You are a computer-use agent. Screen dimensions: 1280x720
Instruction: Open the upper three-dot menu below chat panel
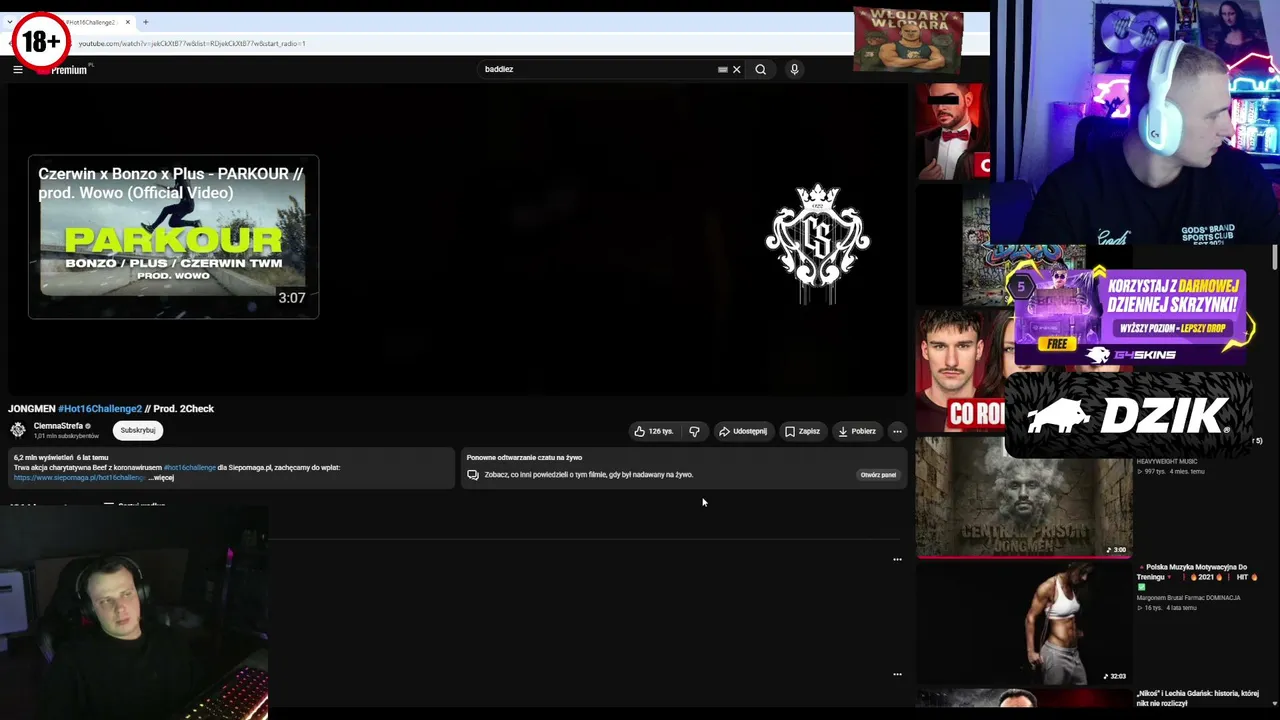(897, 560)
